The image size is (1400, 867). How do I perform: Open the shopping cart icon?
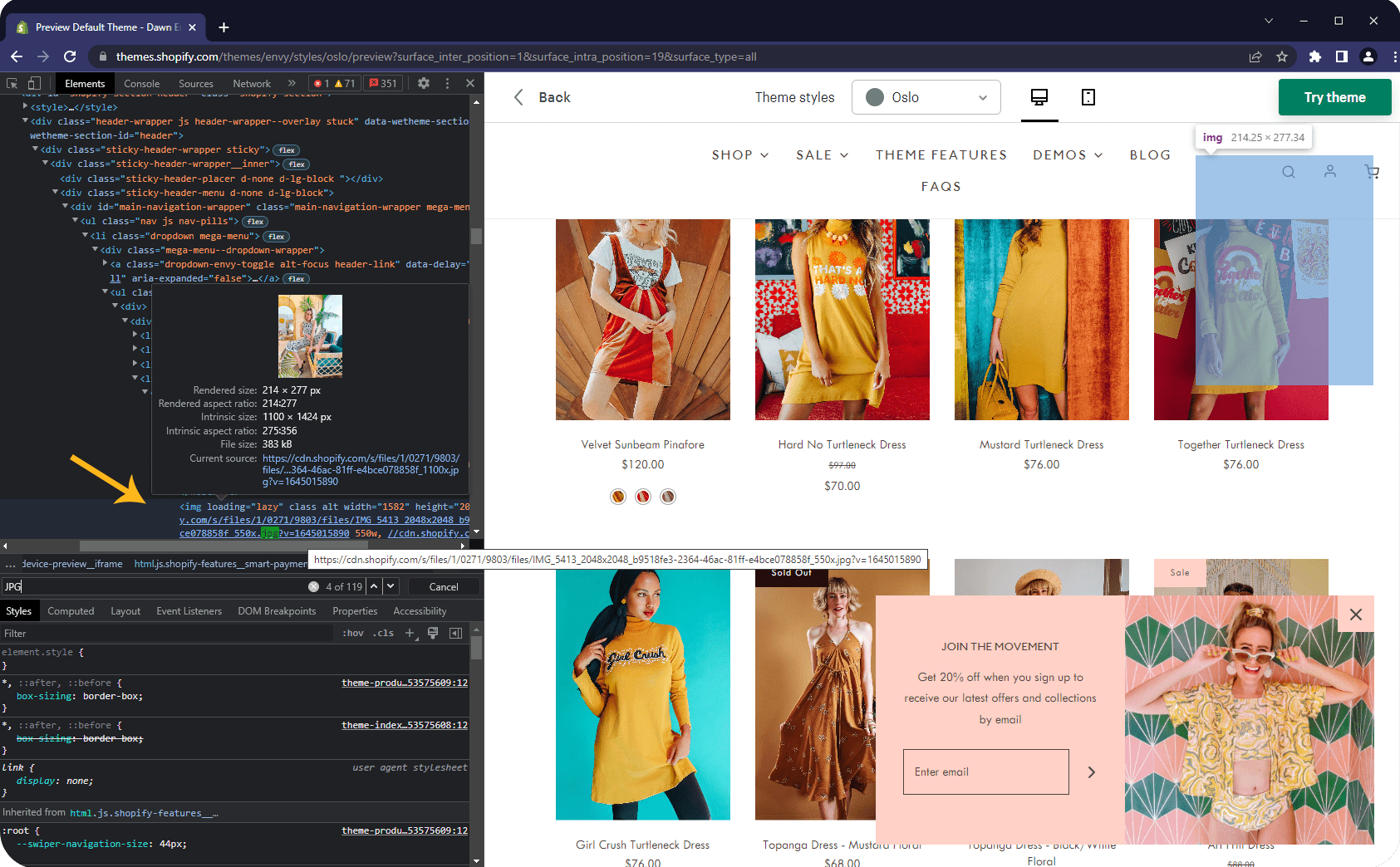click(x=1372, y=172)
